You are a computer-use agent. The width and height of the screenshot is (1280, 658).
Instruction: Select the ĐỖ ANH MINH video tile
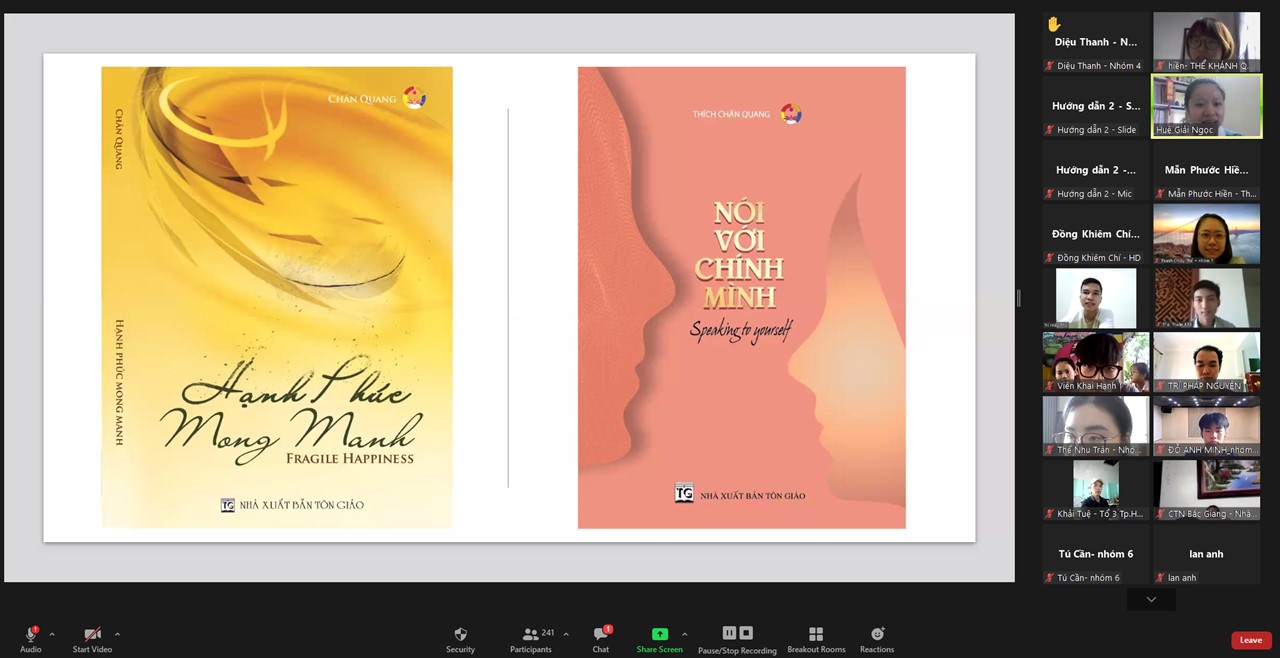1206,426
